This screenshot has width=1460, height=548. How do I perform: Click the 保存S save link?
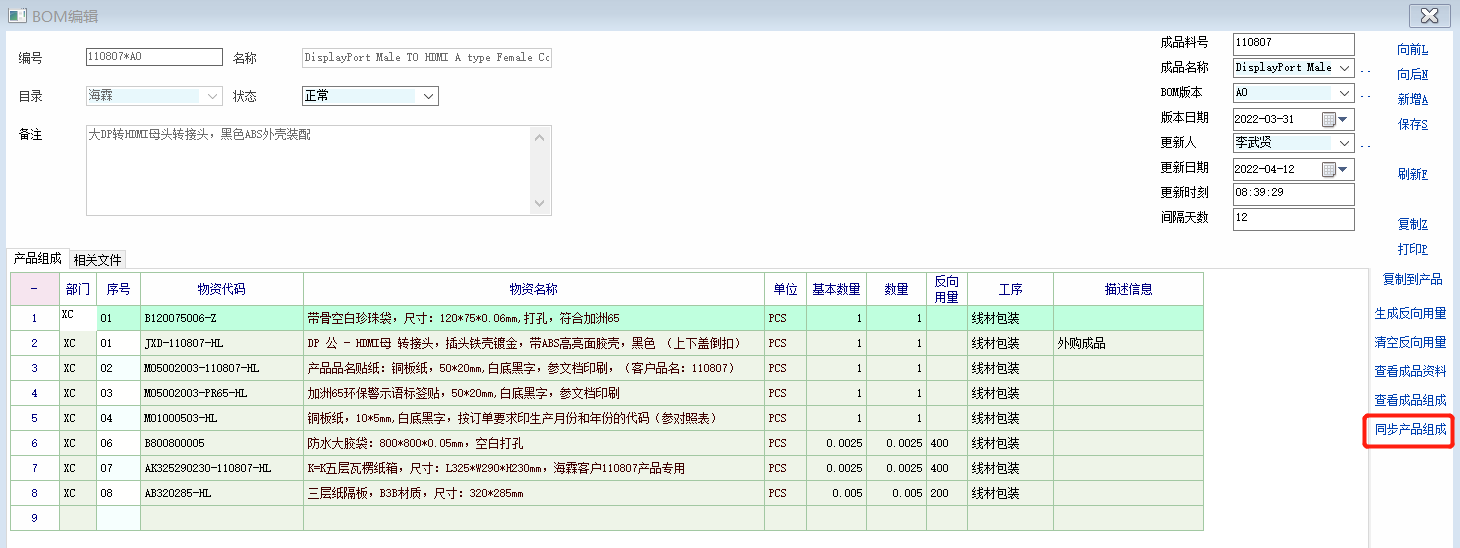(1412, 125)
